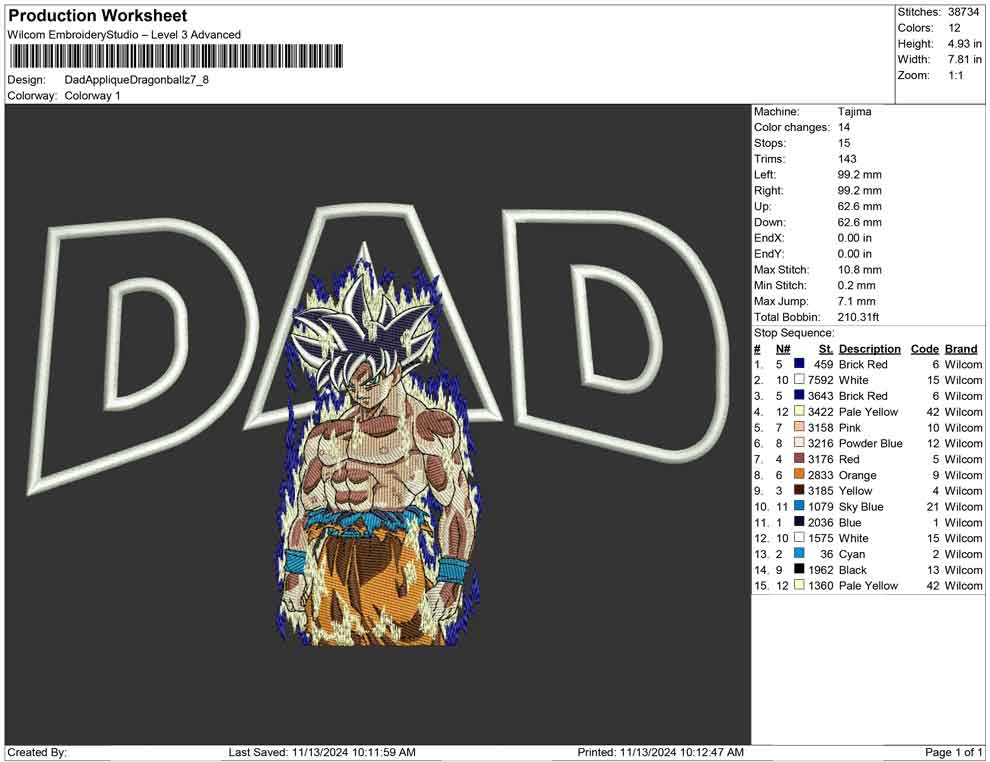This screenshot has width=990, height=762.
Task: Click stitch count '2833' in Orange row
Action: (821, 475)
